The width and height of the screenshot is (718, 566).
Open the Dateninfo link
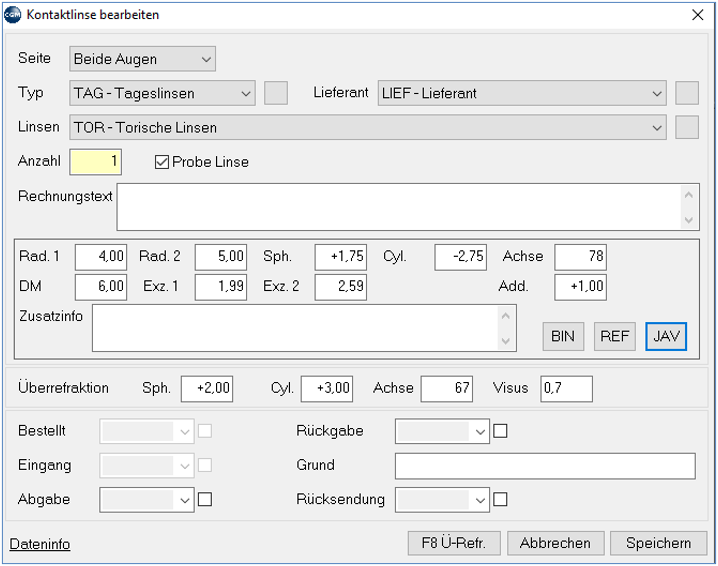point(40,544)
